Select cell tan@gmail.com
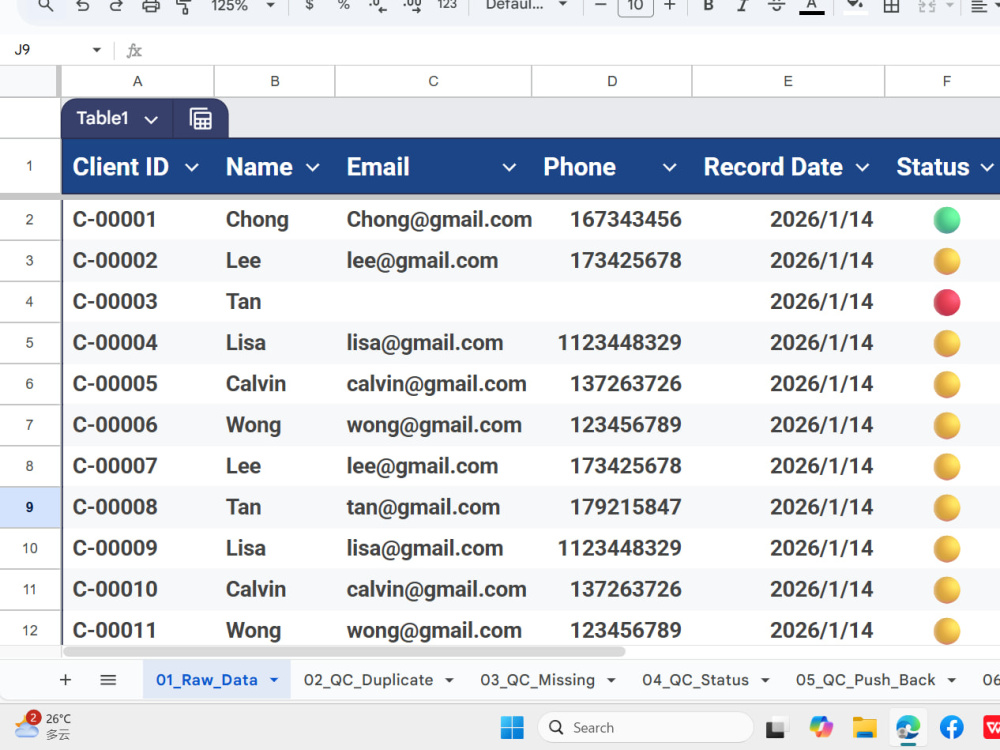1000x750 pixels. pos(433,507)
